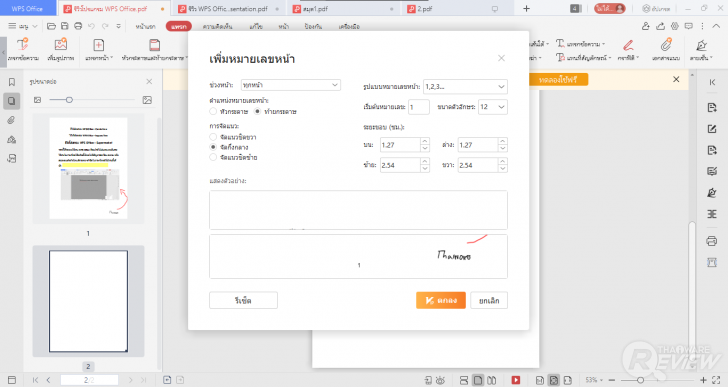Viewport: 728px width, 387px height.
Task: Open a new tab with plus button
Action: tap(526, 9)
